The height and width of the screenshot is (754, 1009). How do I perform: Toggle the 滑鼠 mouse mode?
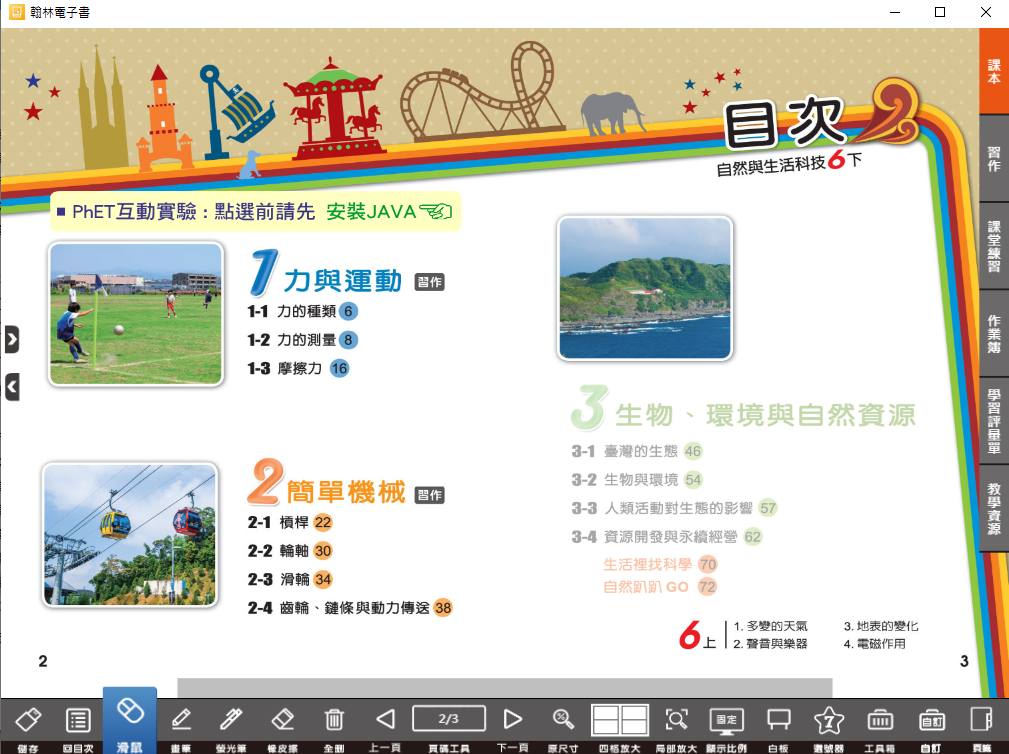point(130,716)
